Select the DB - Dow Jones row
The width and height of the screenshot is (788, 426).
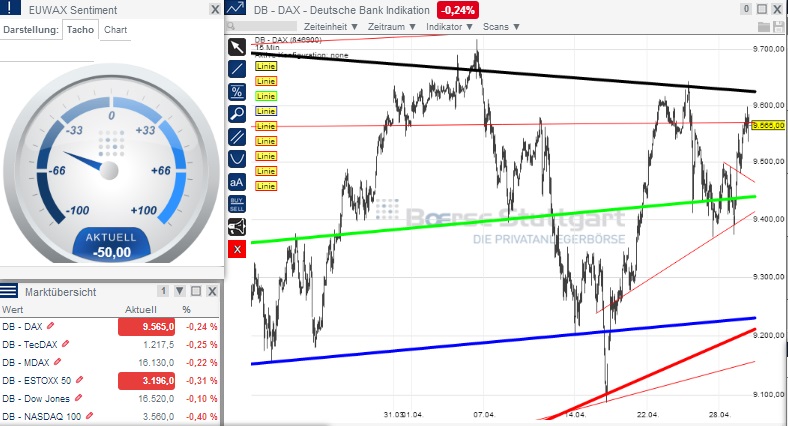(110, 398)
